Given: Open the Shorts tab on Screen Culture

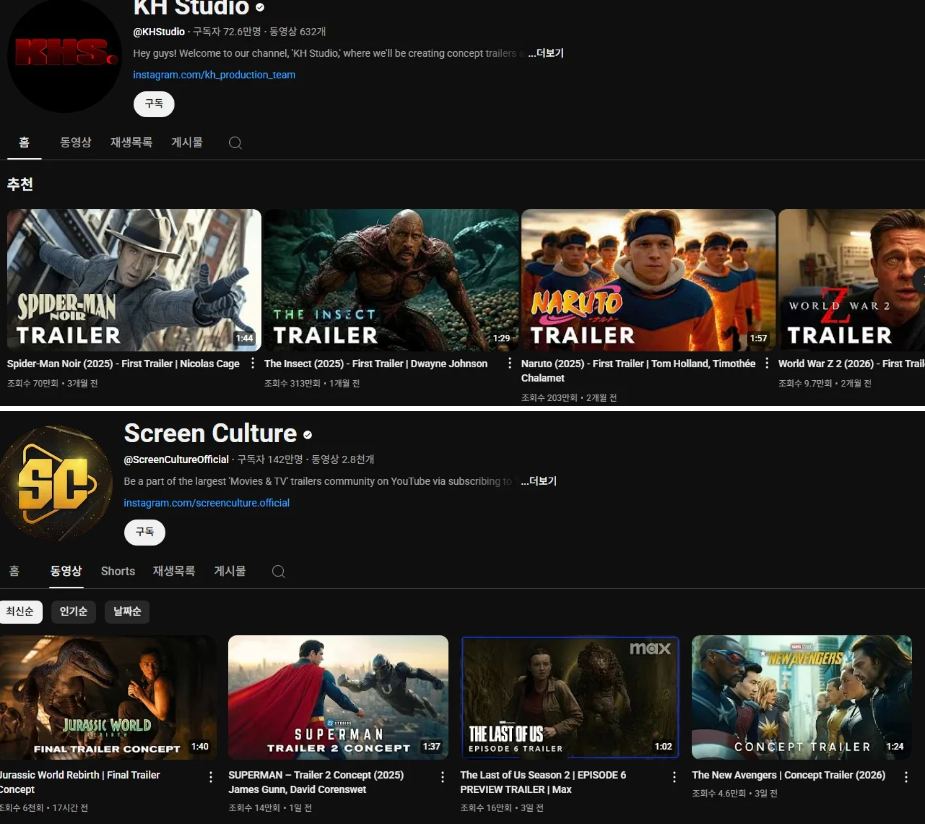Looking at the screenshot, I should tap(118, 571).
